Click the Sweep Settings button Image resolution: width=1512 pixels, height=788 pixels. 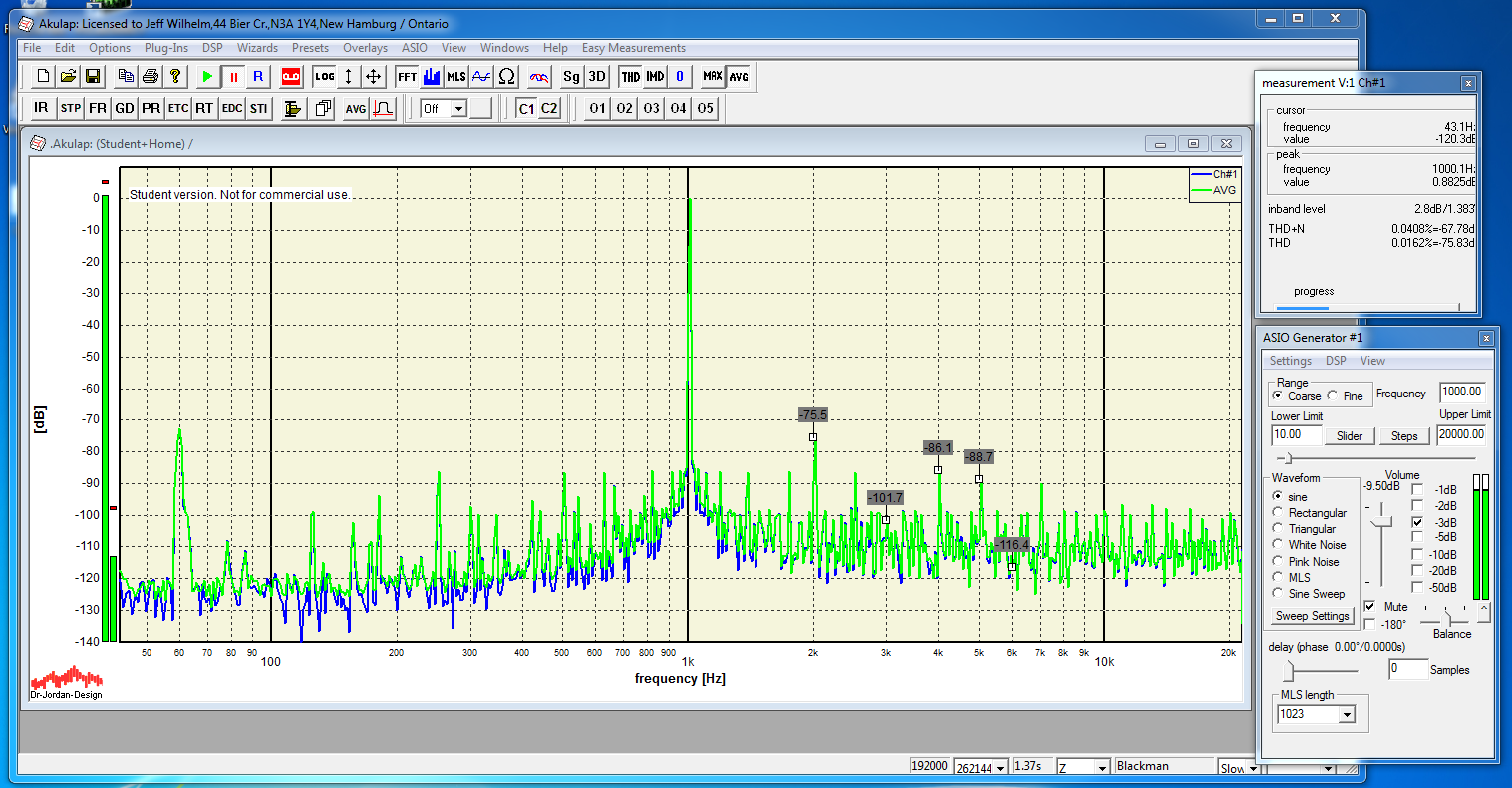click(1313, 616)
